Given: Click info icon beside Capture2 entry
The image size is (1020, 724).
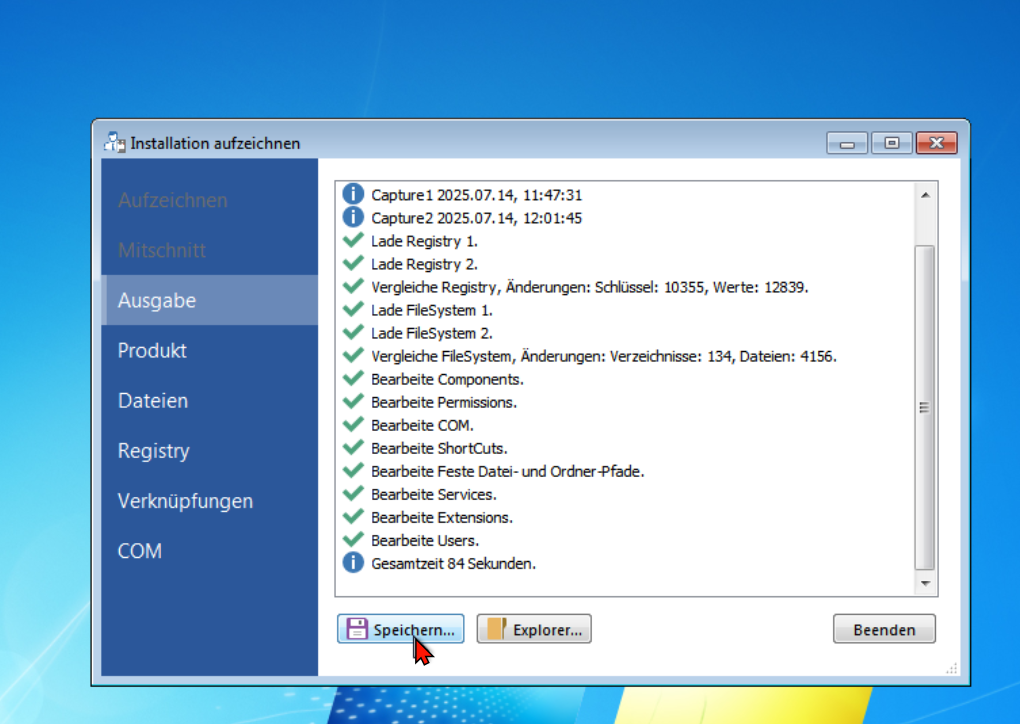Looking at the screenshot, I should [353, 217].
